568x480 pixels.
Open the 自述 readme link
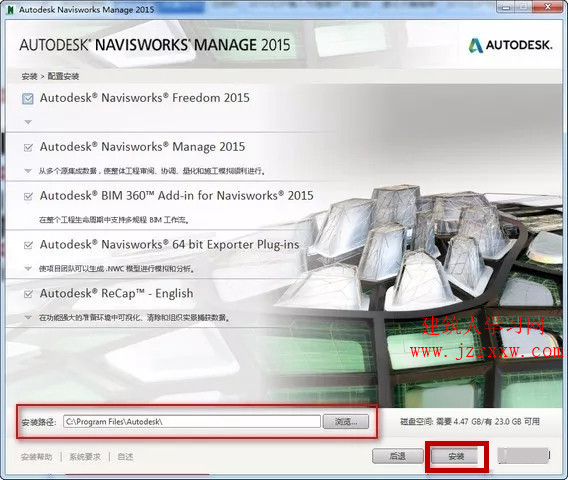point(125,457)
